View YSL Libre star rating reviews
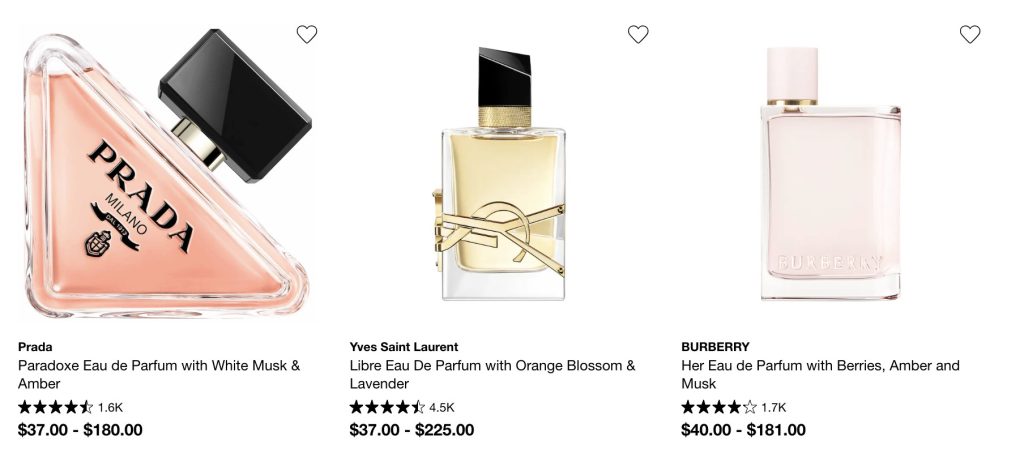 [x=387, y=407]
